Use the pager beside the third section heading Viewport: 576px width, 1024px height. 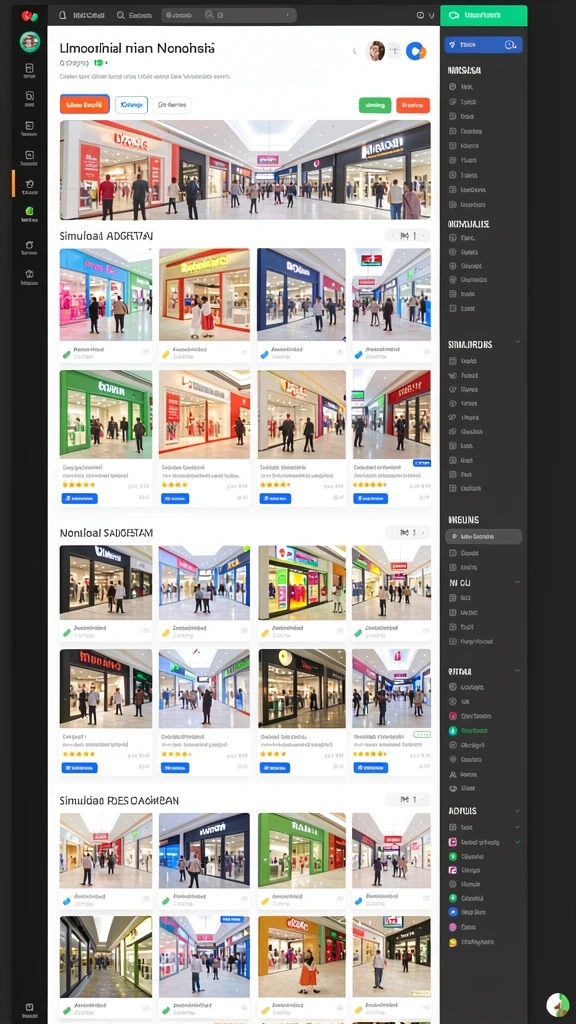point(408,799)
